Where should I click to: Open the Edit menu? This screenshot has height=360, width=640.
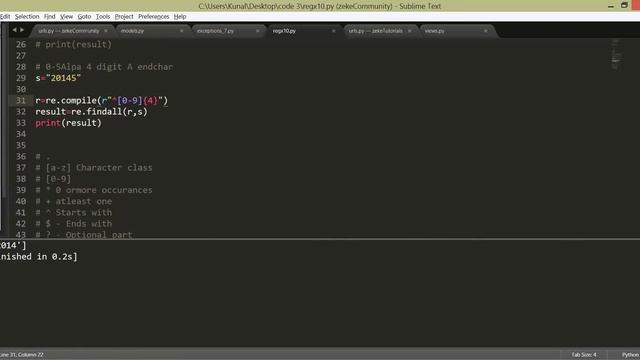coord(5,16)
